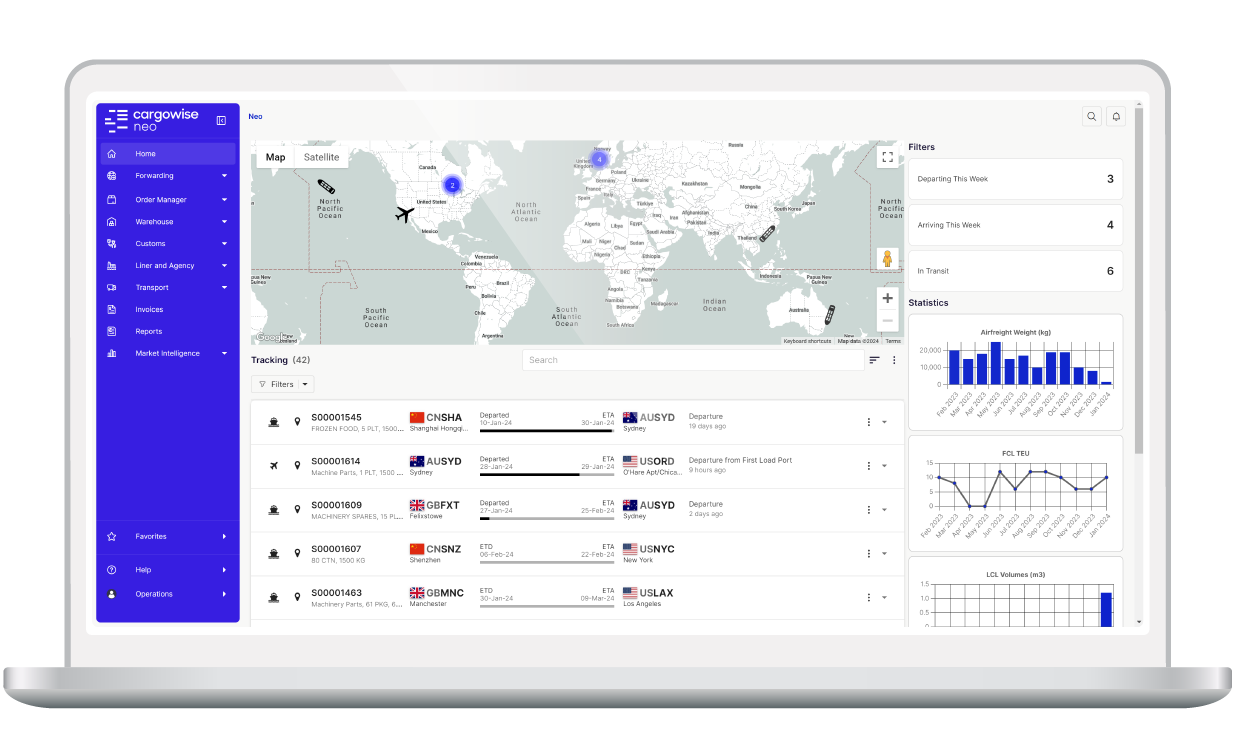The image size is (1236, 741).
Task: Click the airplane marker on the map
Action: coord(405,214)
